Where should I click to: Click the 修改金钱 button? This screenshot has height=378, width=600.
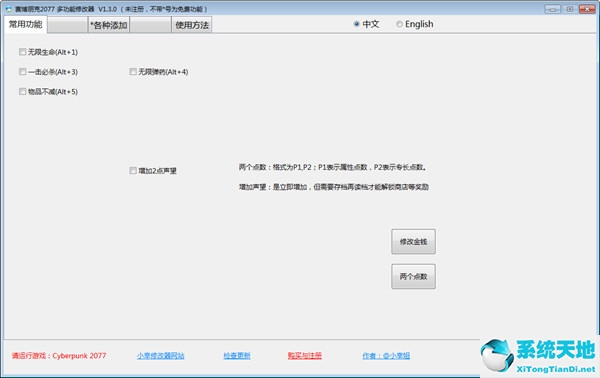413,242
